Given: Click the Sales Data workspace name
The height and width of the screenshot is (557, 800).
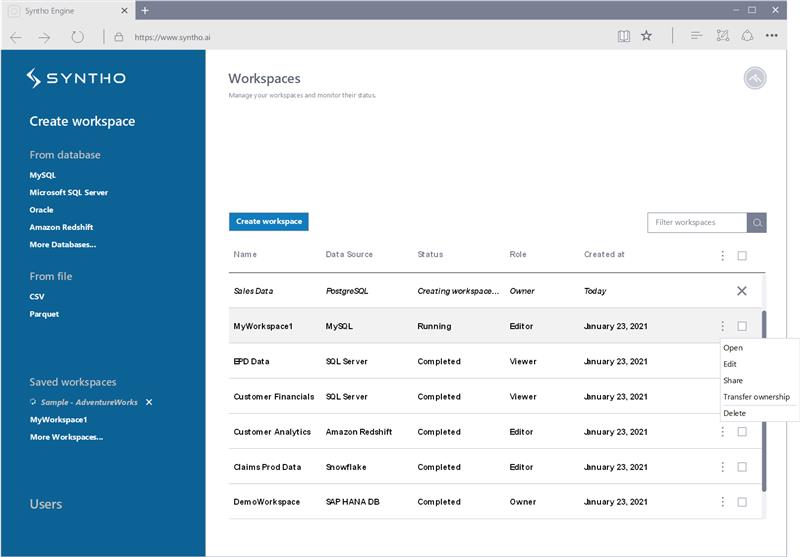Looking at the screenshot, I should point(253,291).
